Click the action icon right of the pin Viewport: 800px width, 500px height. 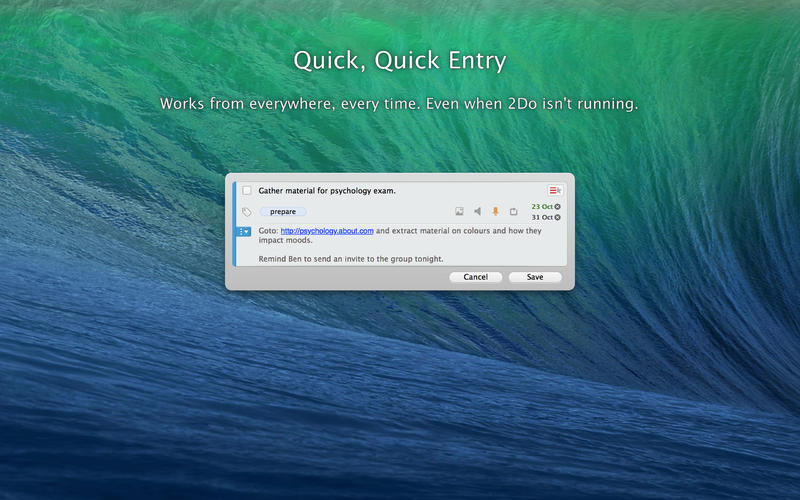pos(513,212)
